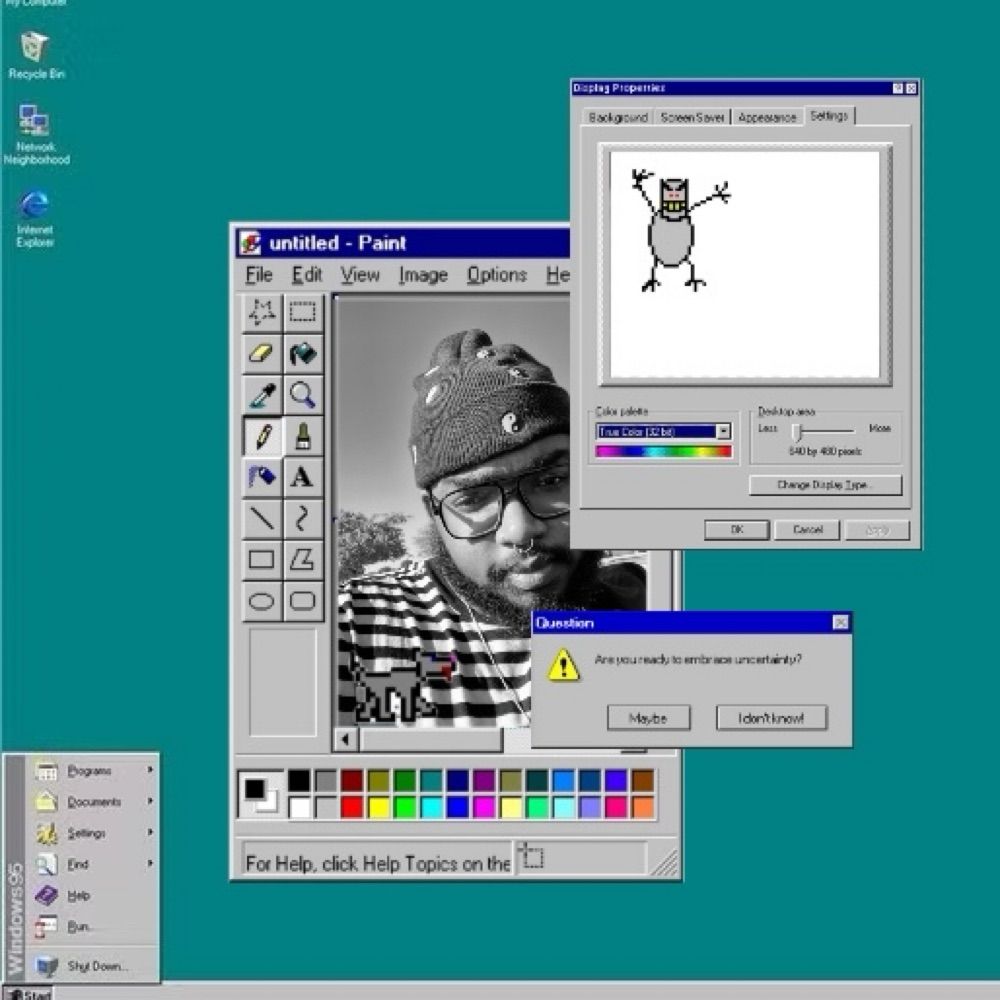This screenshot has height=1000, width=1000.
Task: Open Help from the Start menu
Action: [94, 895]
